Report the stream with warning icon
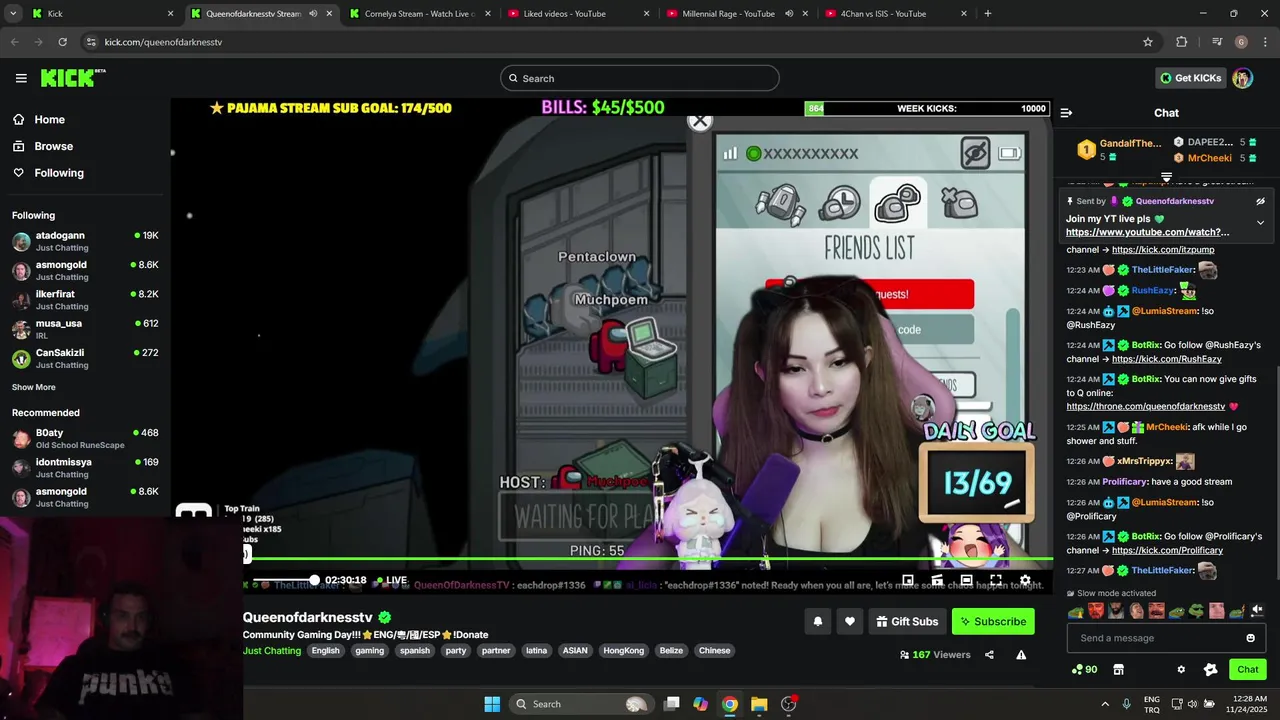Screen dimensions: 1280x720 pyautogui.click(x=1021, y=655)
